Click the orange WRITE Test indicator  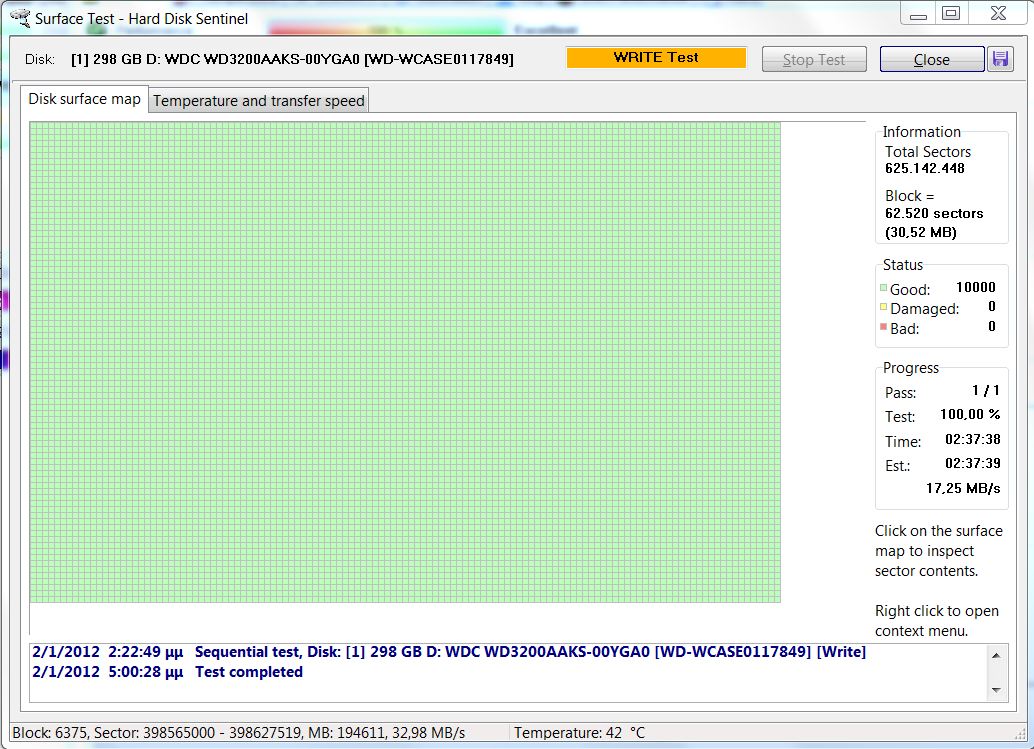[656, 57]
